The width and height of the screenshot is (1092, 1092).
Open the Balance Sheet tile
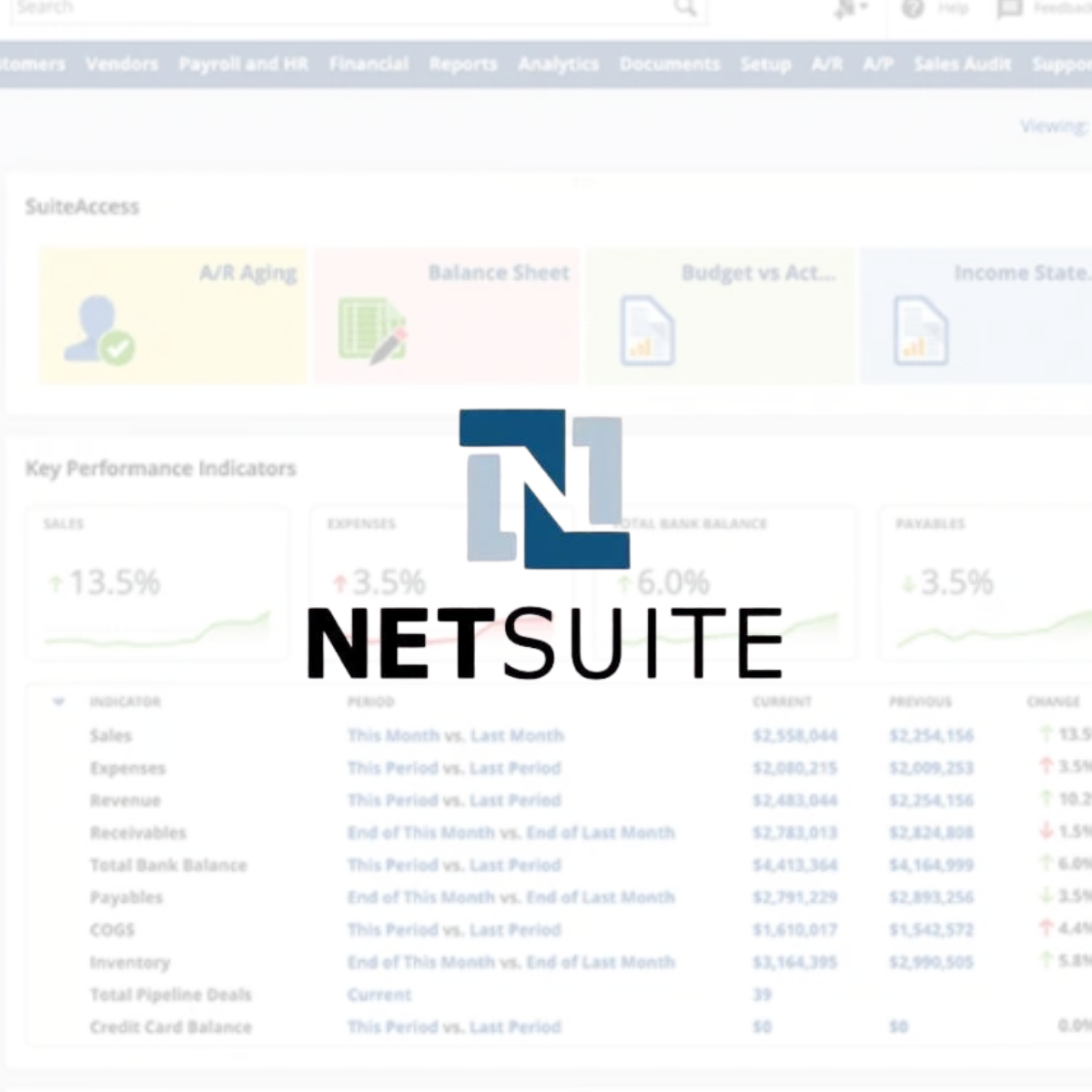447,316
